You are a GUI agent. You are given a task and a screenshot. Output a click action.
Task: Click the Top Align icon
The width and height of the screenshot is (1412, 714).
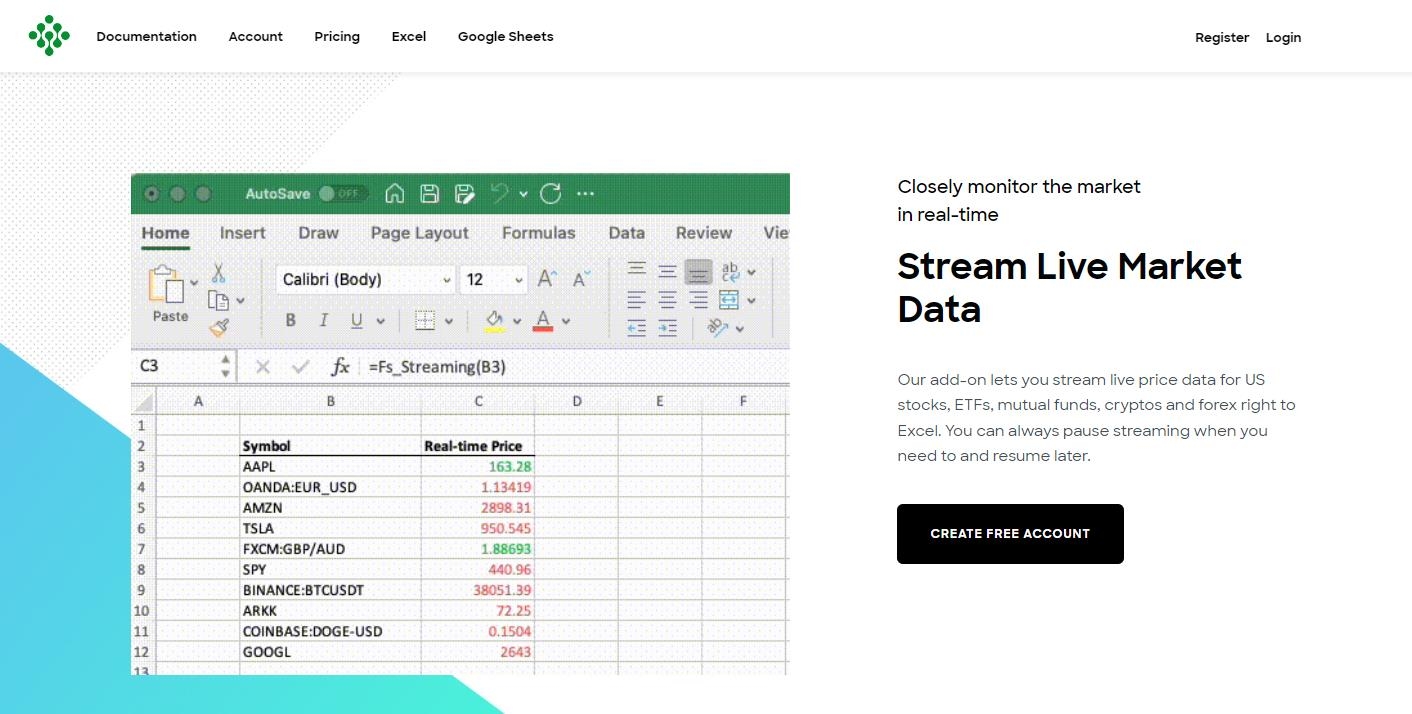pyautogui.click(x=636, y=270)
